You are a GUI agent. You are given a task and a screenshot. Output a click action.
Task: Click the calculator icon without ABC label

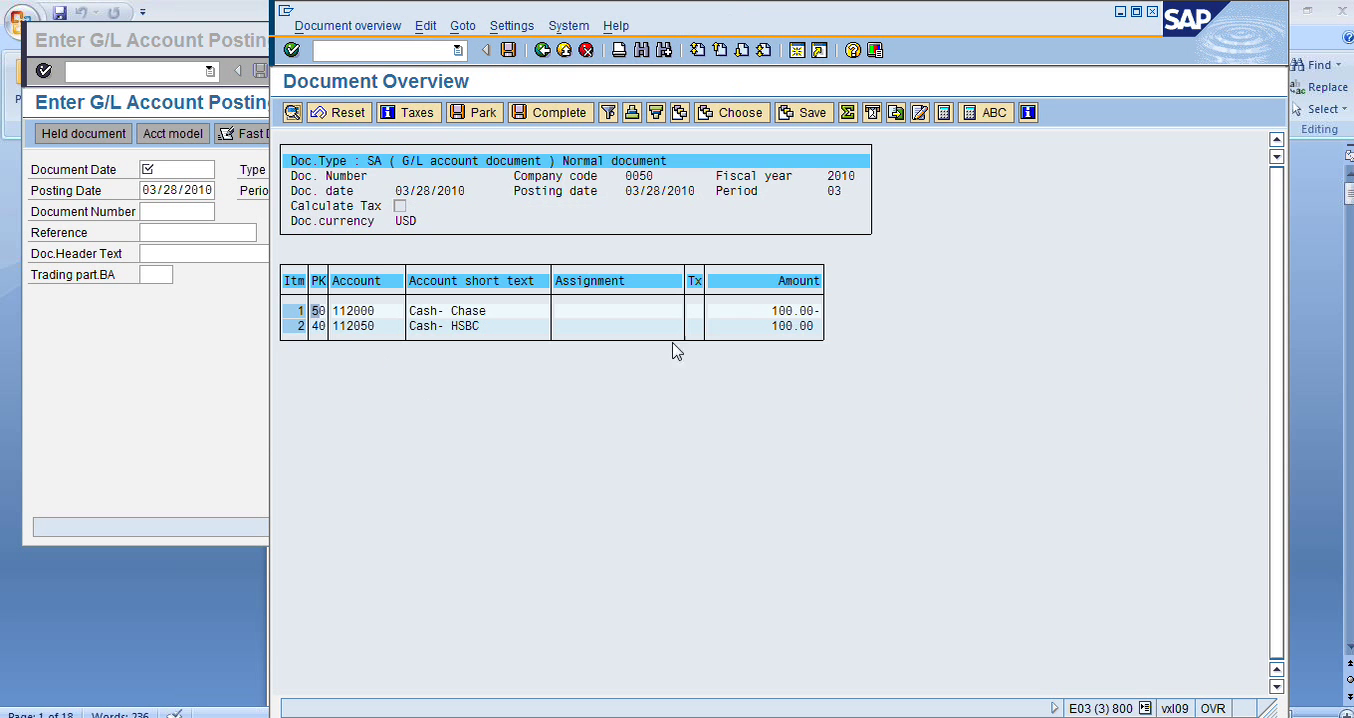point(944,113)
